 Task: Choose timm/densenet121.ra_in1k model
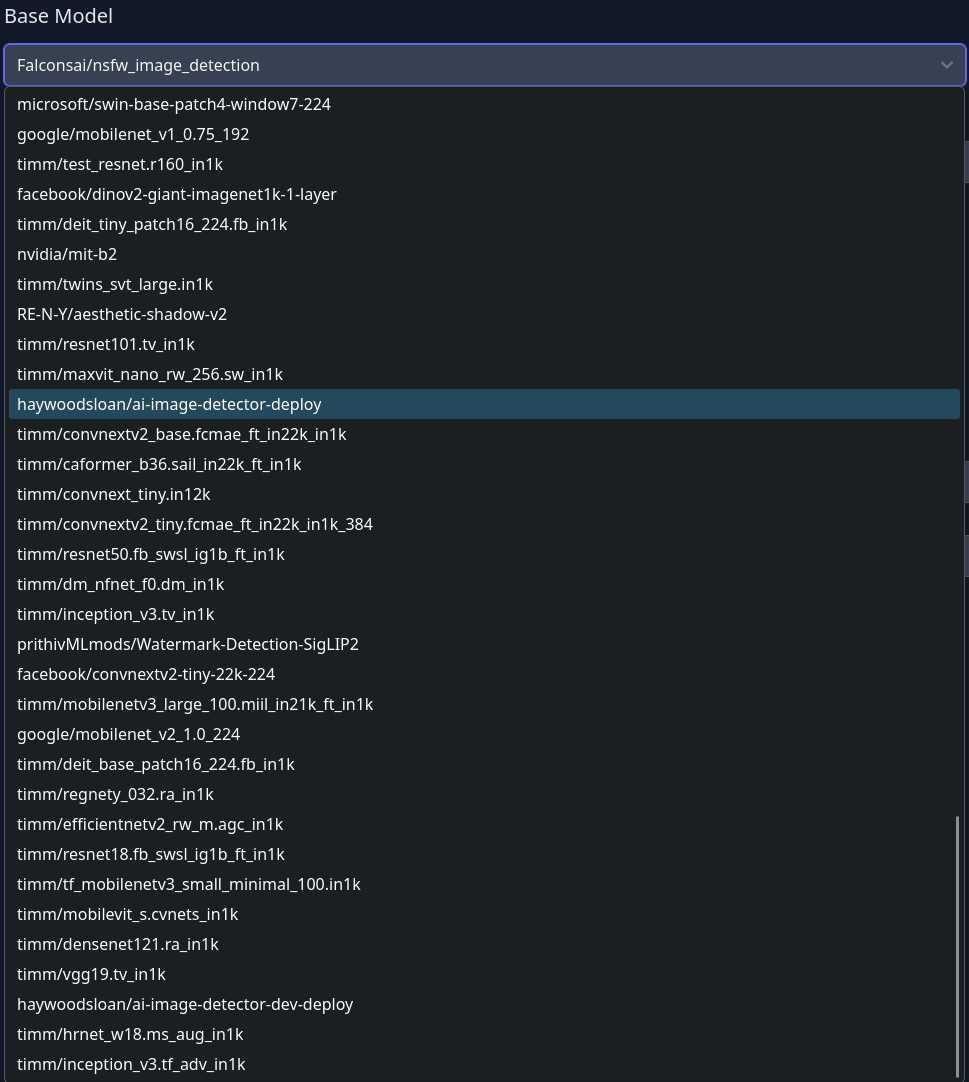pos(484,945)
